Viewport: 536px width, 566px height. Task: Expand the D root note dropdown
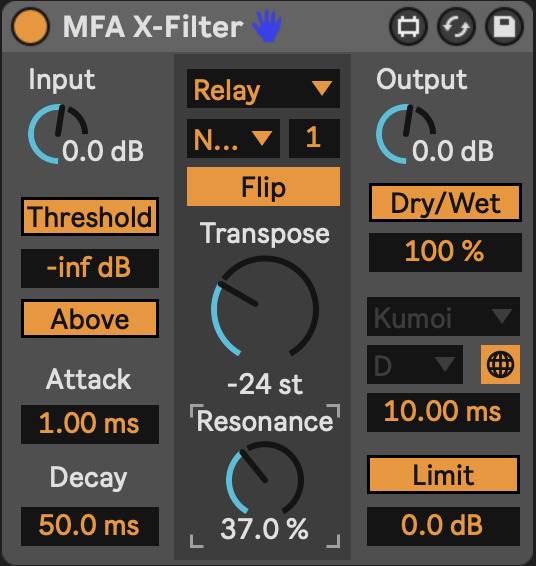(415, 364)
